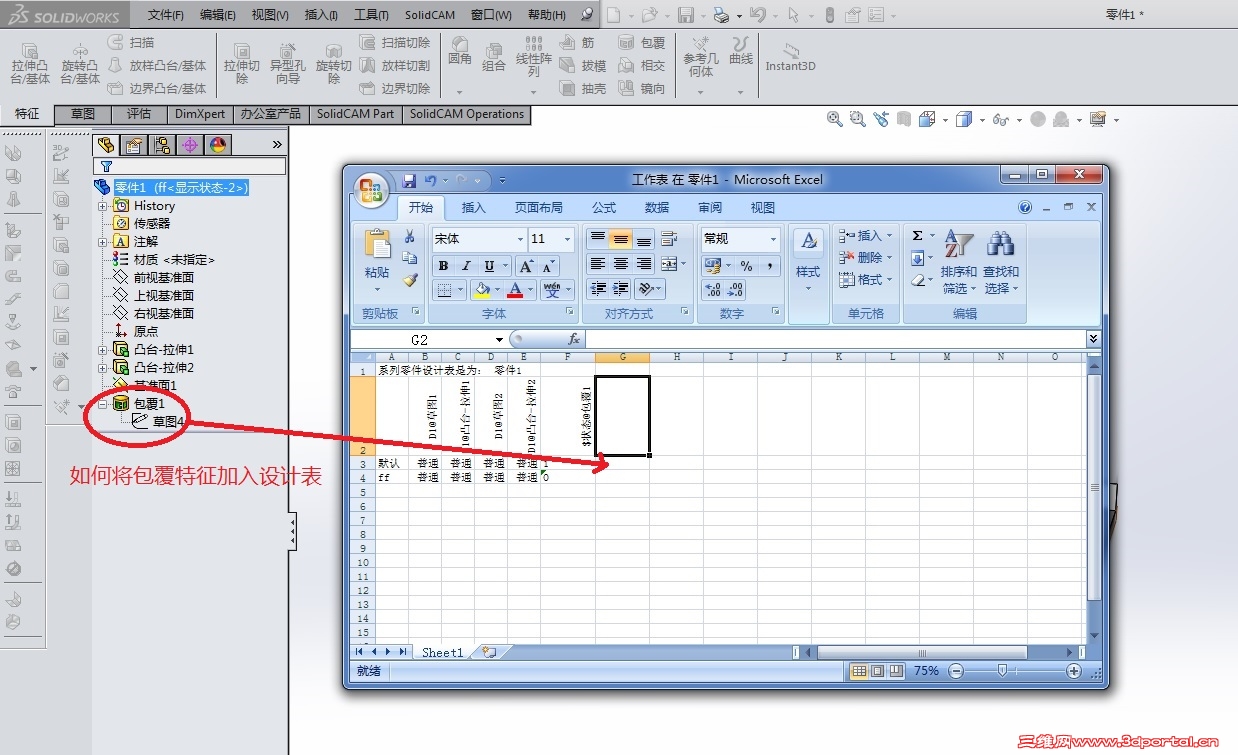Screen dimensions: 1238x755
Task: Click the Increase Font Size icon in Excel
Action: point(526,266)
